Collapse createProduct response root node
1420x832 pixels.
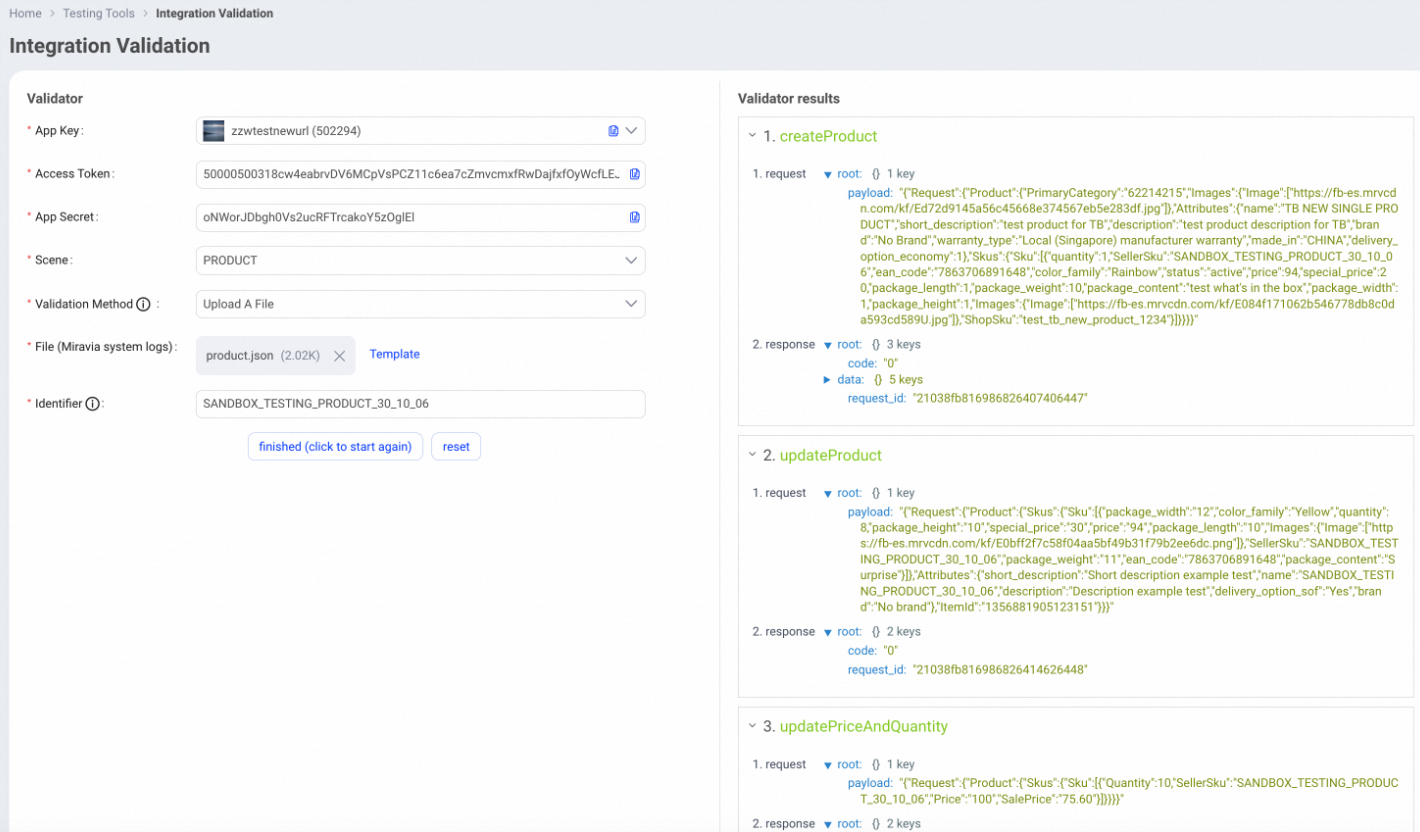click(x=828, y=345)
